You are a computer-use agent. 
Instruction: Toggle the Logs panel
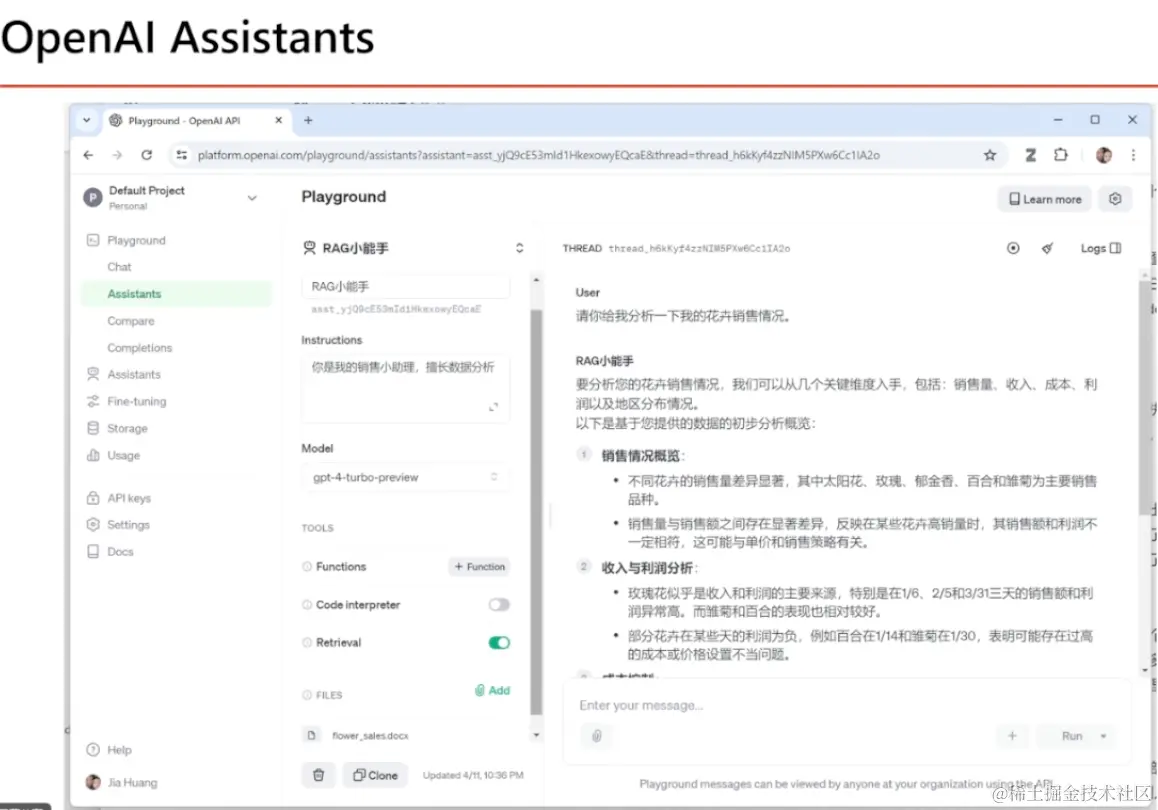[1100, 248]
